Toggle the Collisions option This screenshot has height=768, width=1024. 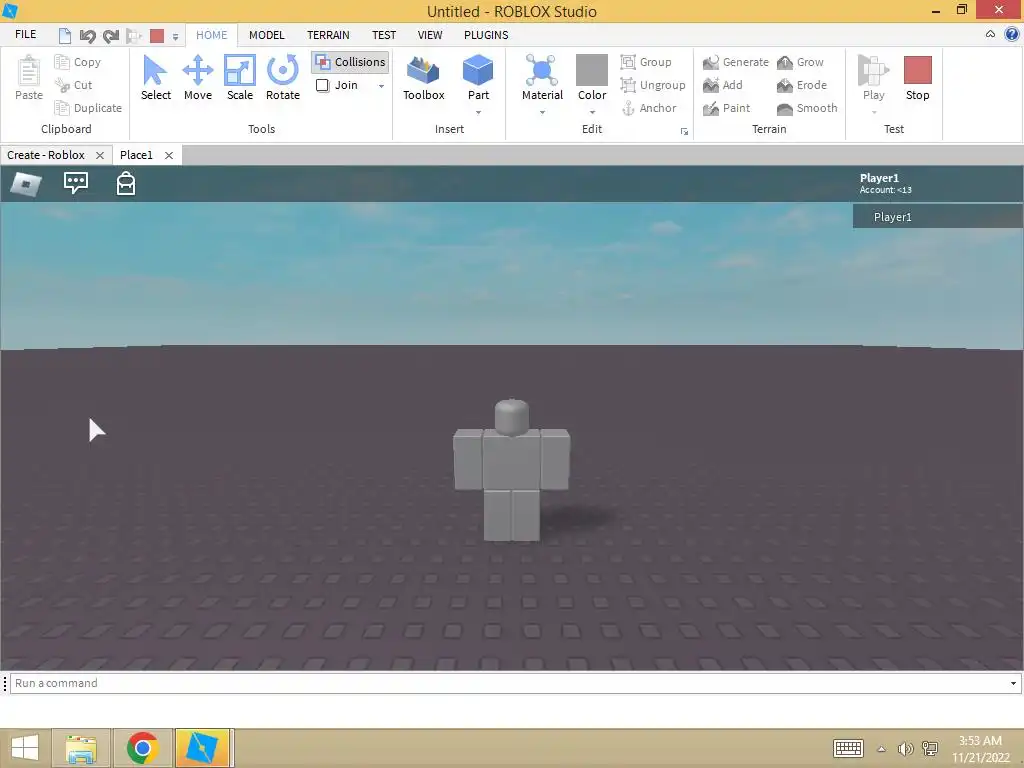coord(351,62)
